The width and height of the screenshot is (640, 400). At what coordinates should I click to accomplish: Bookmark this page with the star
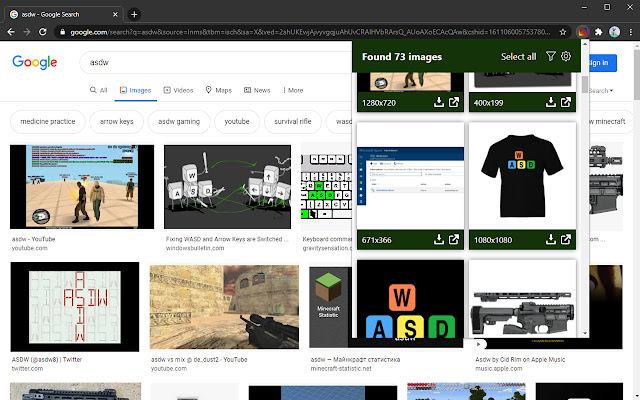[x=563, y=32]
